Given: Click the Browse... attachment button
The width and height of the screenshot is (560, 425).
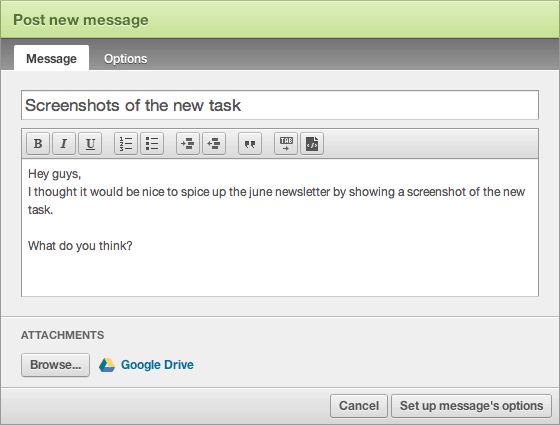Looking at the screenshot, I should click(x=55, y=365).
